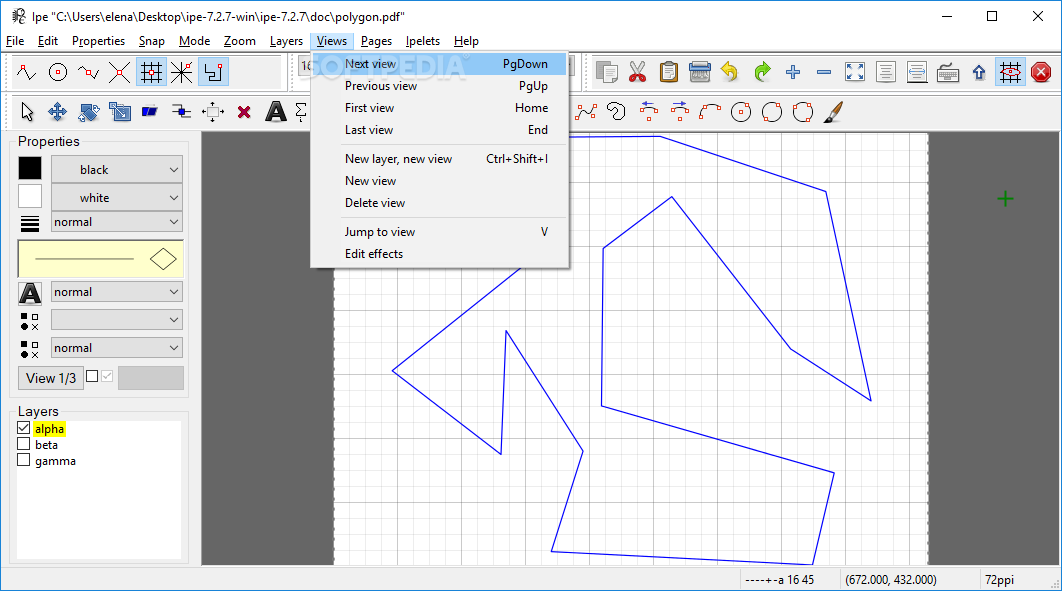This screenshot has width=1062, height=591.
Task: Select Edit effects menu entry
Action: tap(439, 254)
